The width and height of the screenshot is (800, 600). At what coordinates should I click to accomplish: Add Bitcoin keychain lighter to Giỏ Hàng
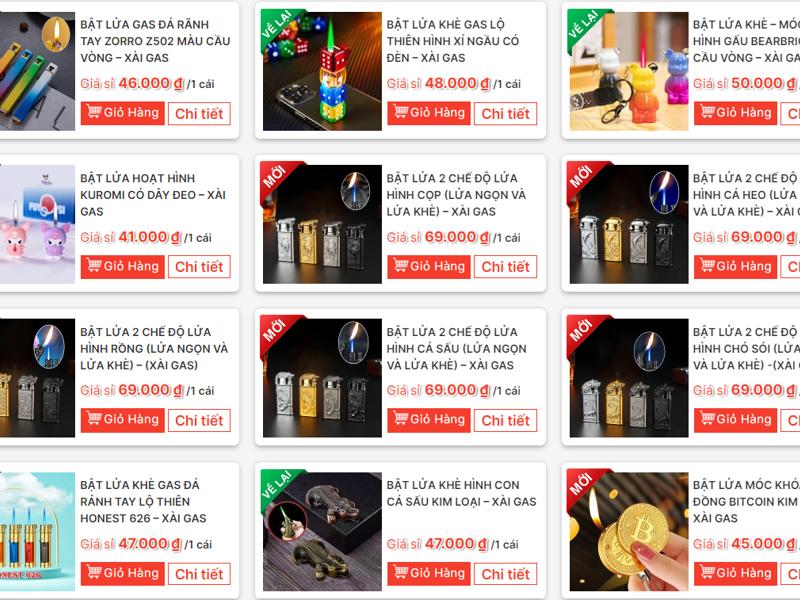(x=735, y=574)
